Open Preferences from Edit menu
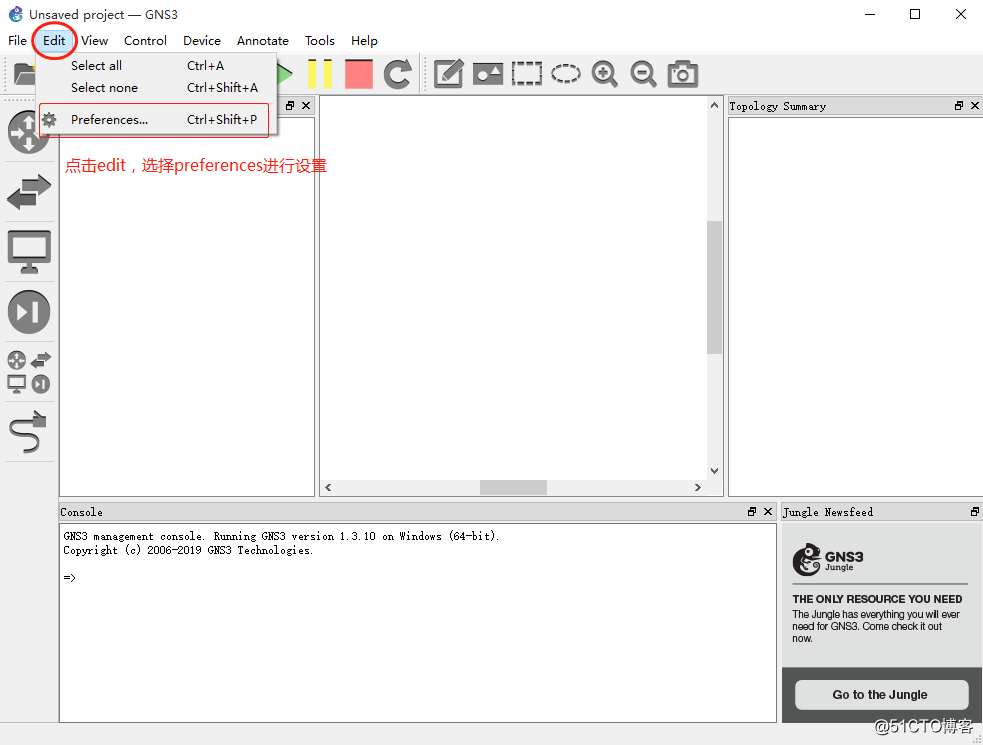 [156, 120]
